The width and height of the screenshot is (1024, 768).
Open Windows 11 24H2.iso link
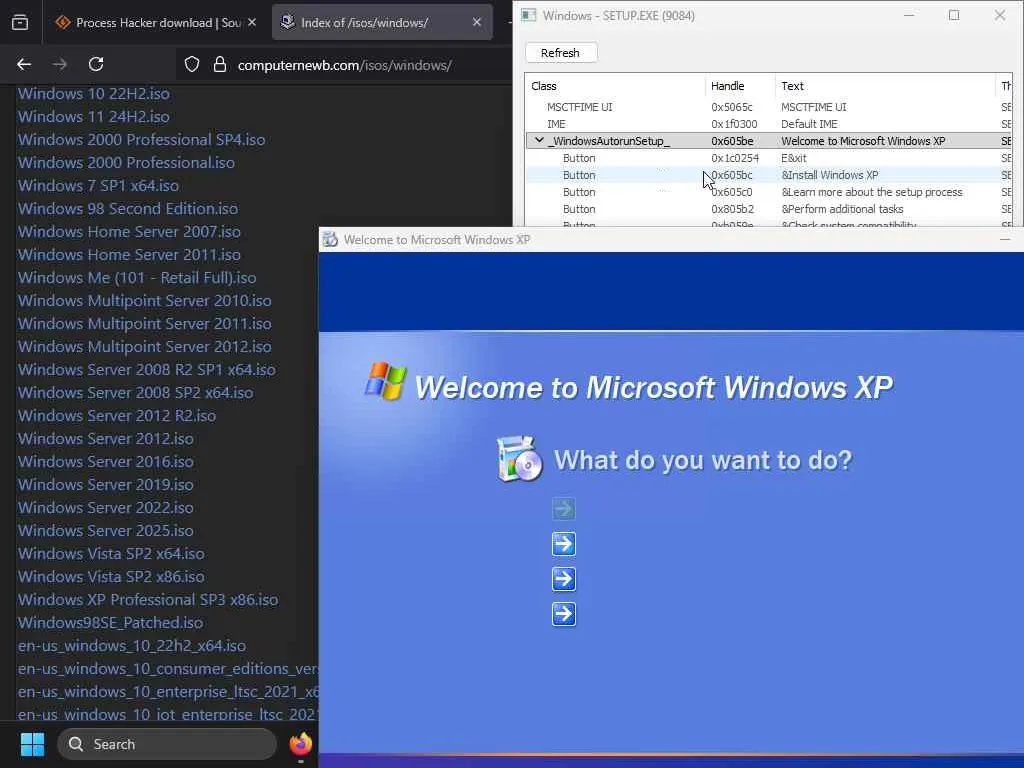pos(94,116)
